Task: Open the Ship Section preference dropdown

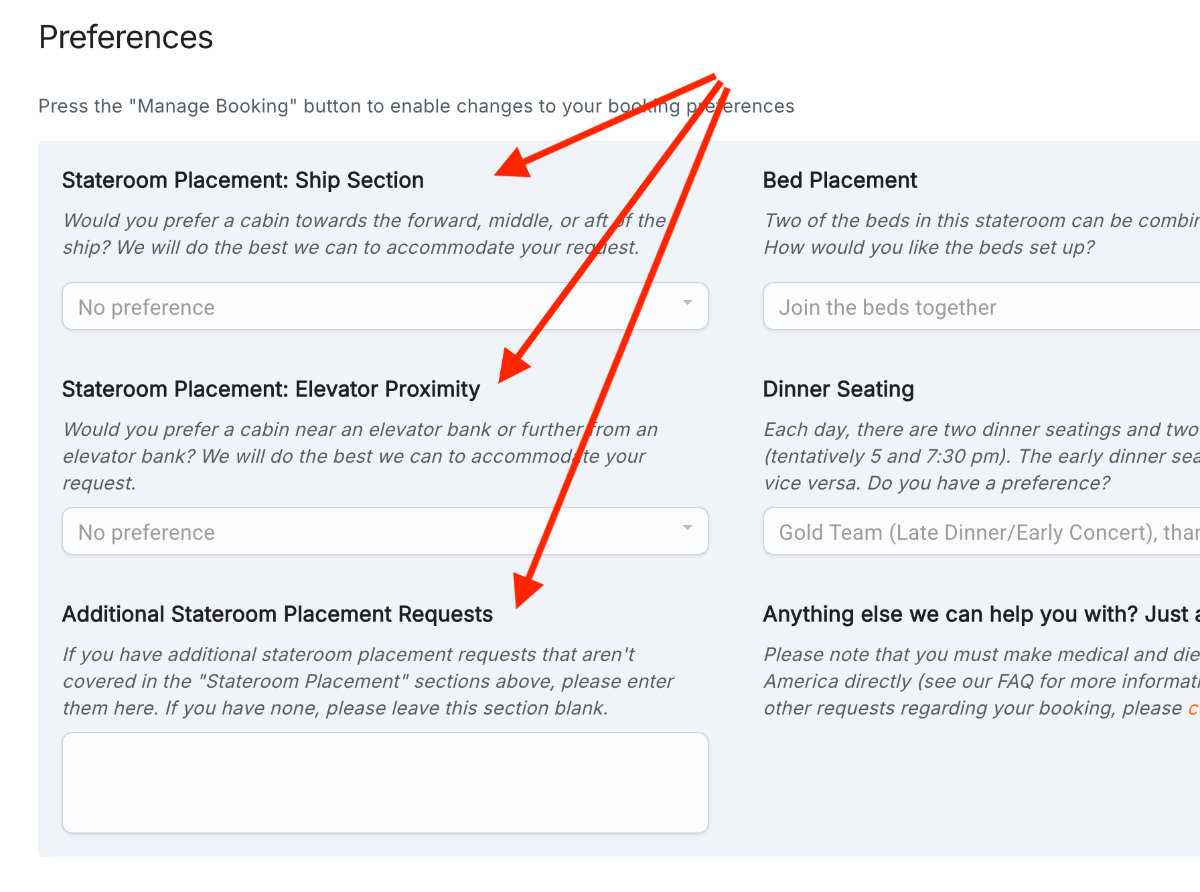Action: (x=385, y=306)
